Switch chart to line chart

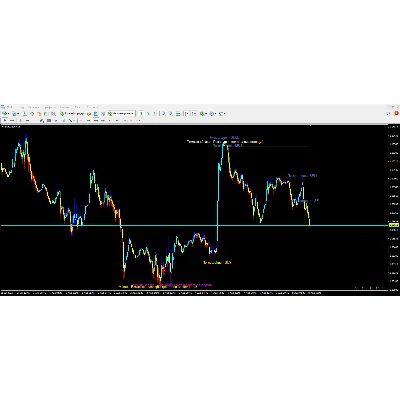(155, 114)
